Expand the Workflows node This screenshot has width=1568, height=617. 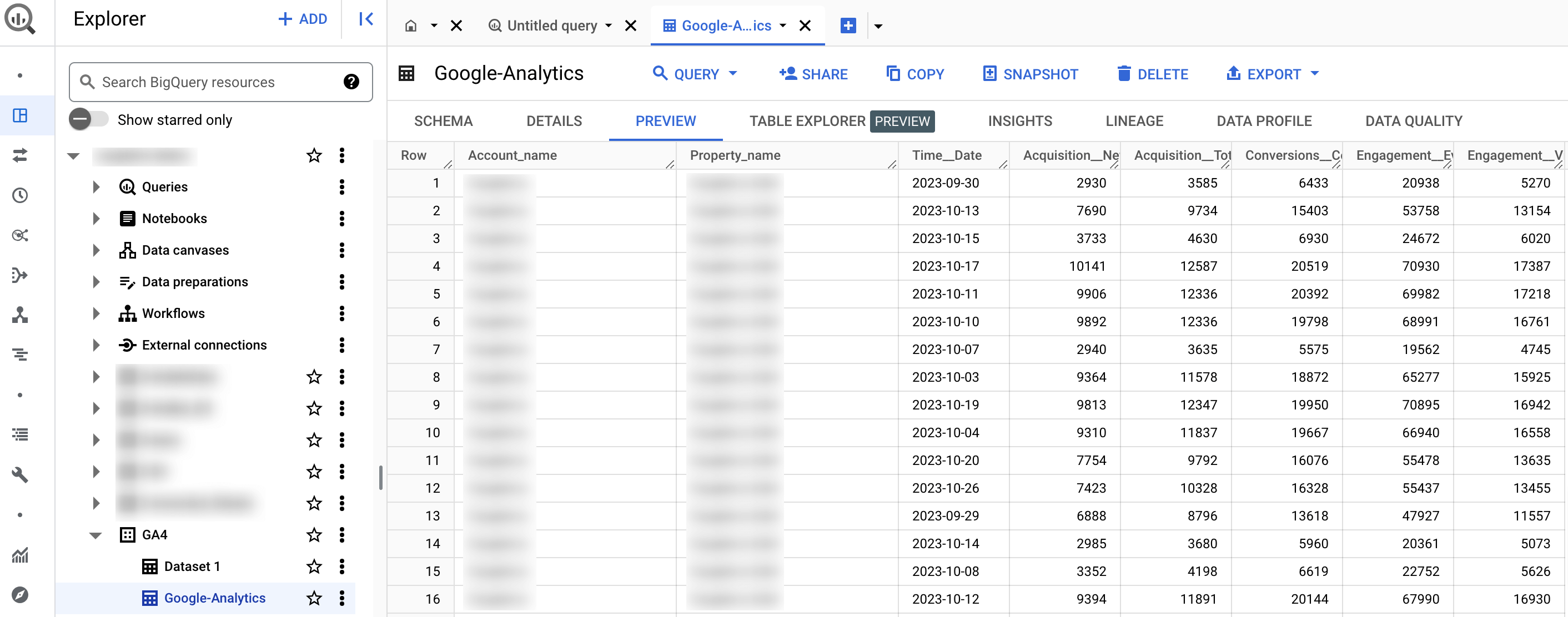pos(96,313)
